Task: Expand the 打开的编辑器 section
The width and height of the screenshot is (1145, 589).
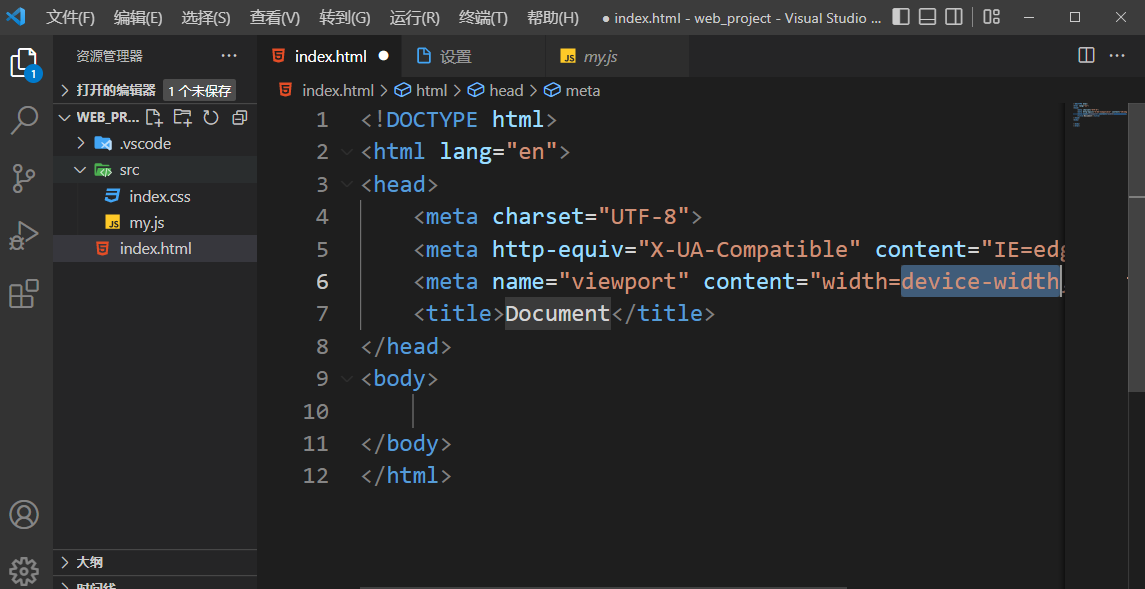Action: coord(65,91)
